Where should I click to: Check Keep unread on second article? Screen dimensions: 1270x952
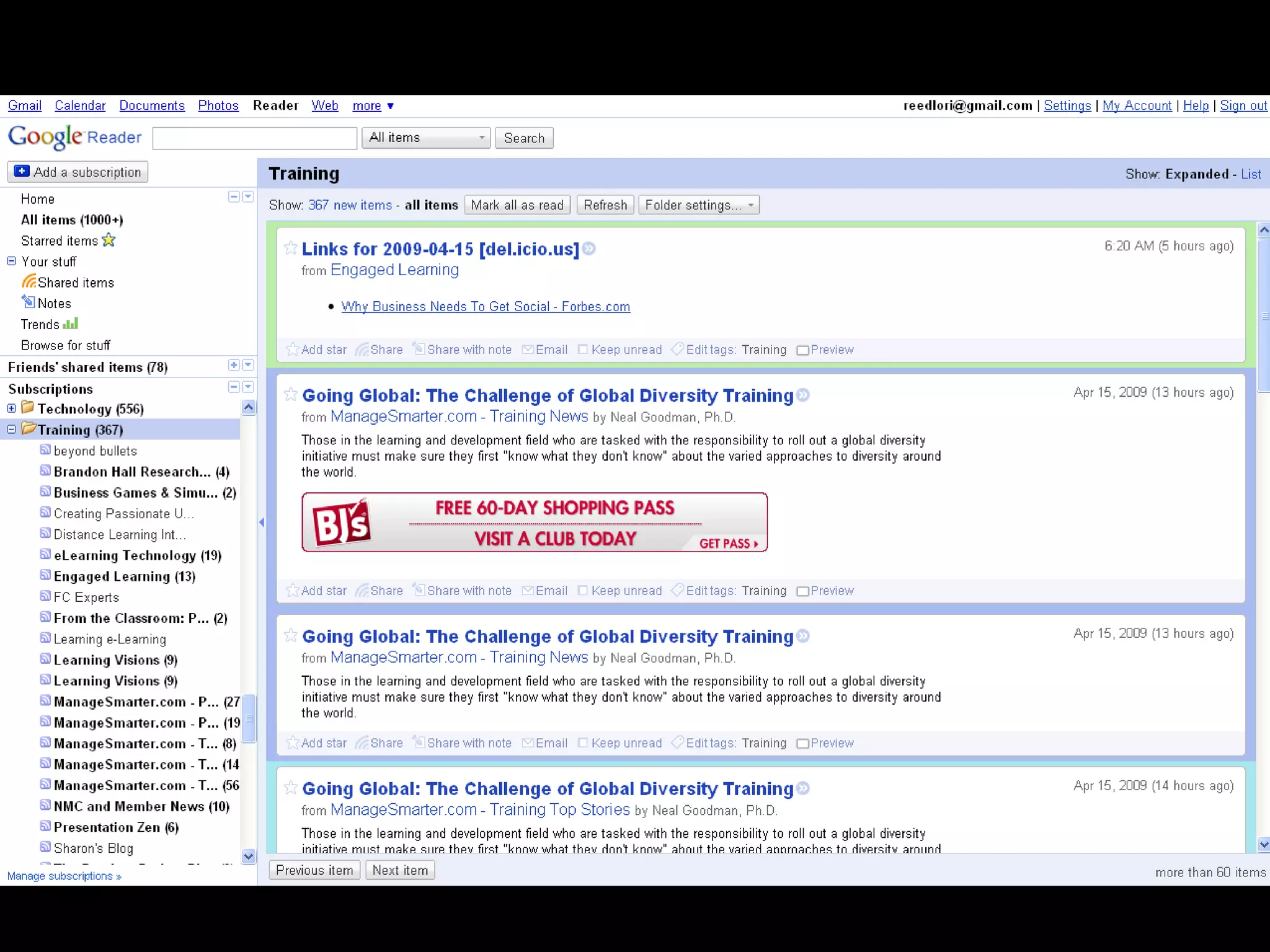(583, 591)
